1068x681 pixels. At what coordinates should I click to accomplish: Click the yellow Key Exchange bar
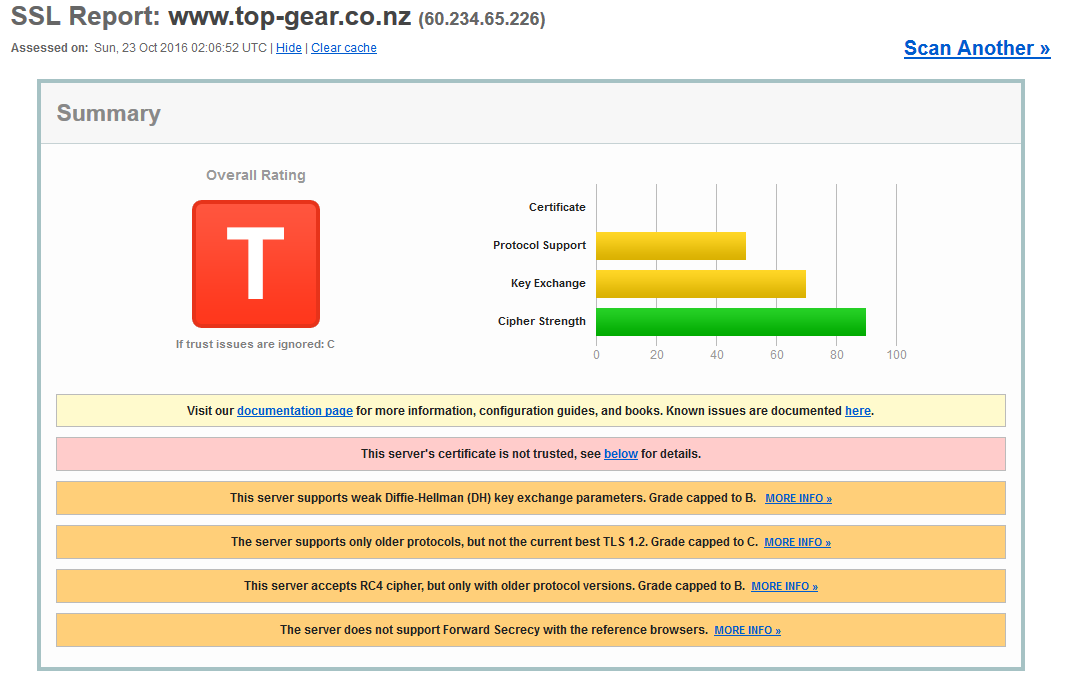(701, 284)
